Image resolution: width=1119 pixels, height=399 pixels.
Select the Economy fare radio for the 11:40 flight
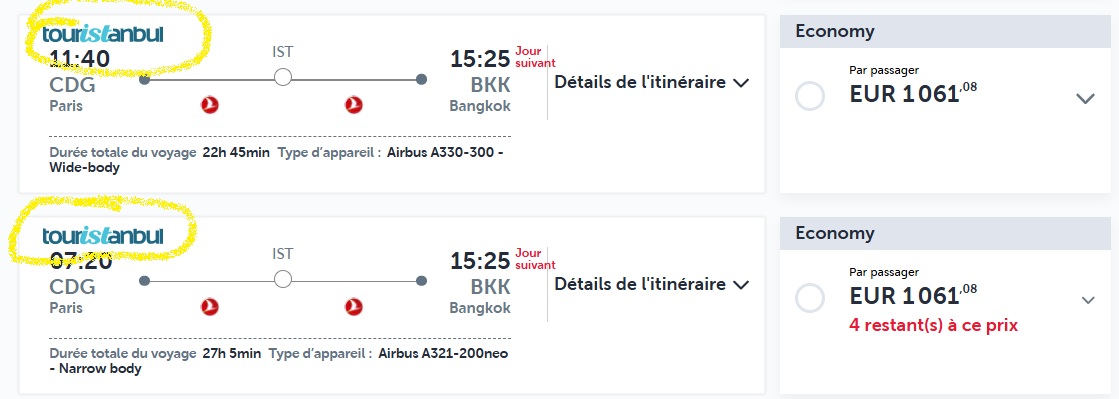pos(810,96)
